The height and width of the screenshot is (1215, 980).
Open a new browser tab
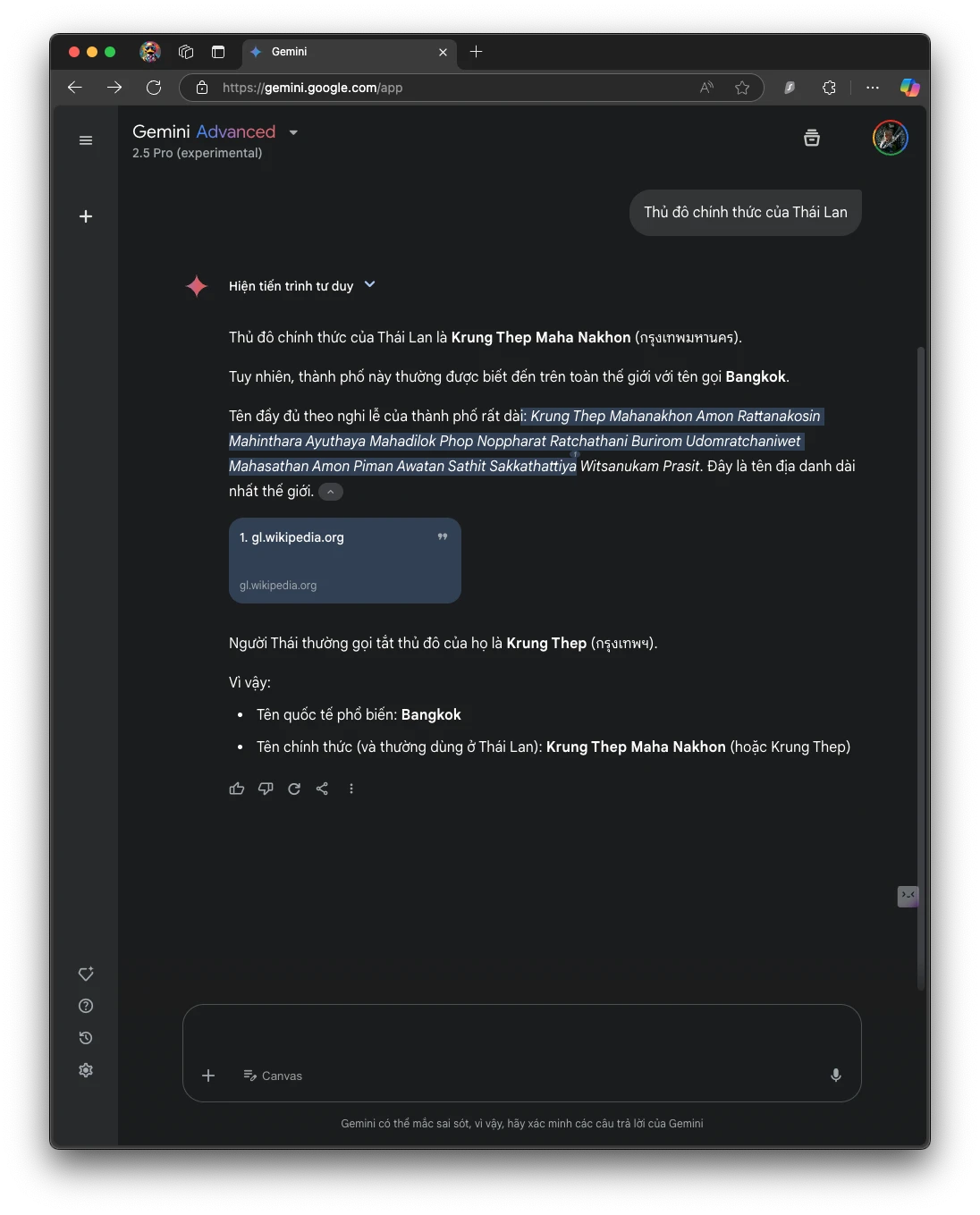[477, 52]
